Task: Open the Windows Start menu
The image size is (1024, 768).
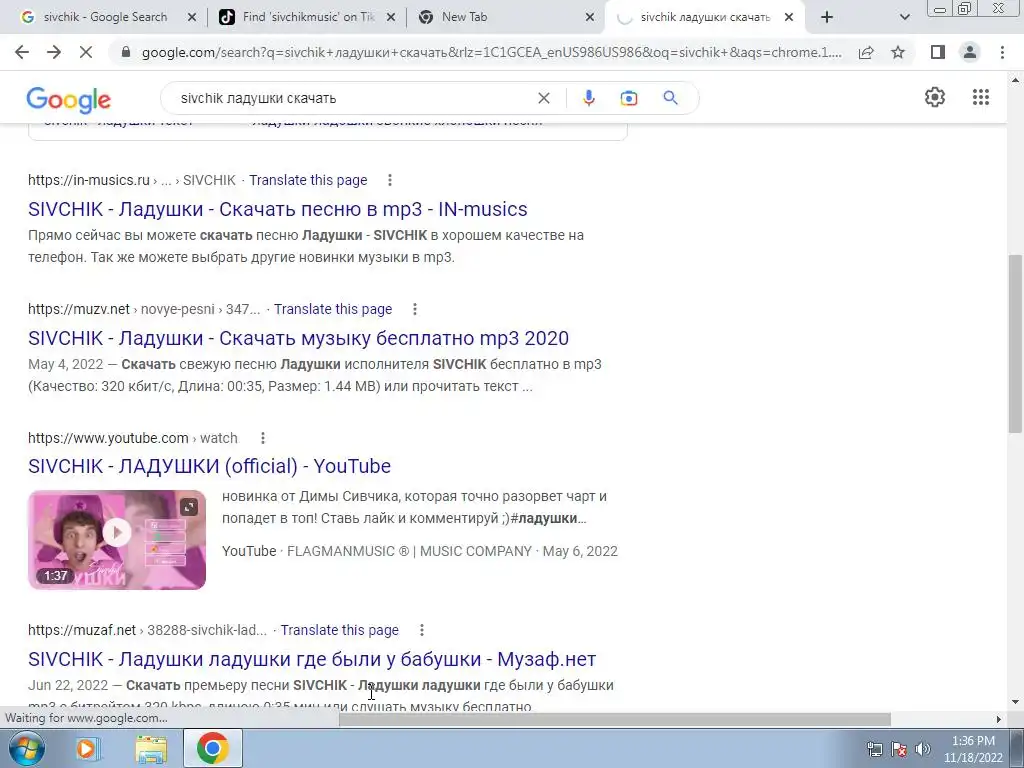Action: click(27, 748)
